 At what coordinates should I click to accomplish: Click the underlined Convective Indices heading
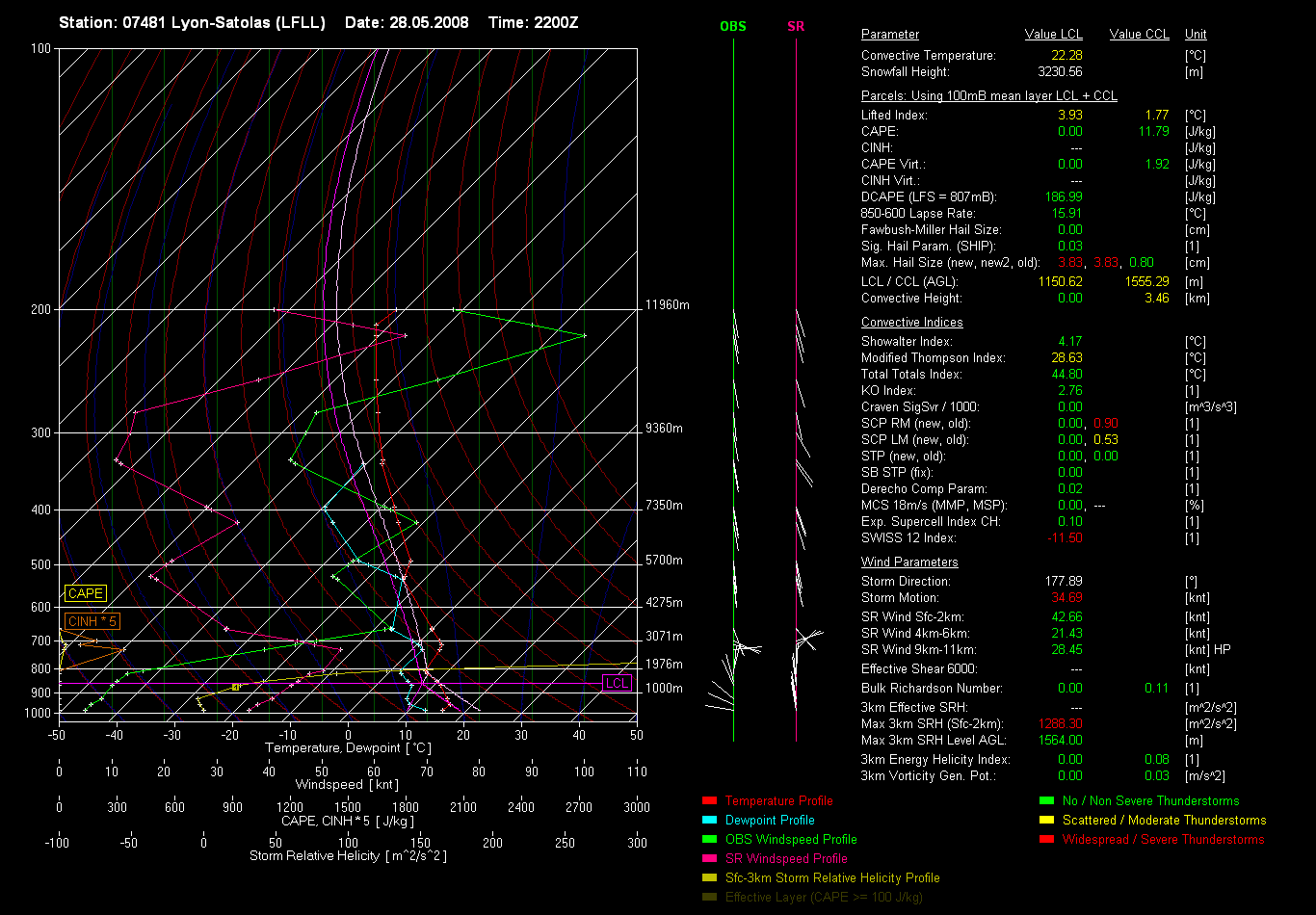click(x=911, y=323)
